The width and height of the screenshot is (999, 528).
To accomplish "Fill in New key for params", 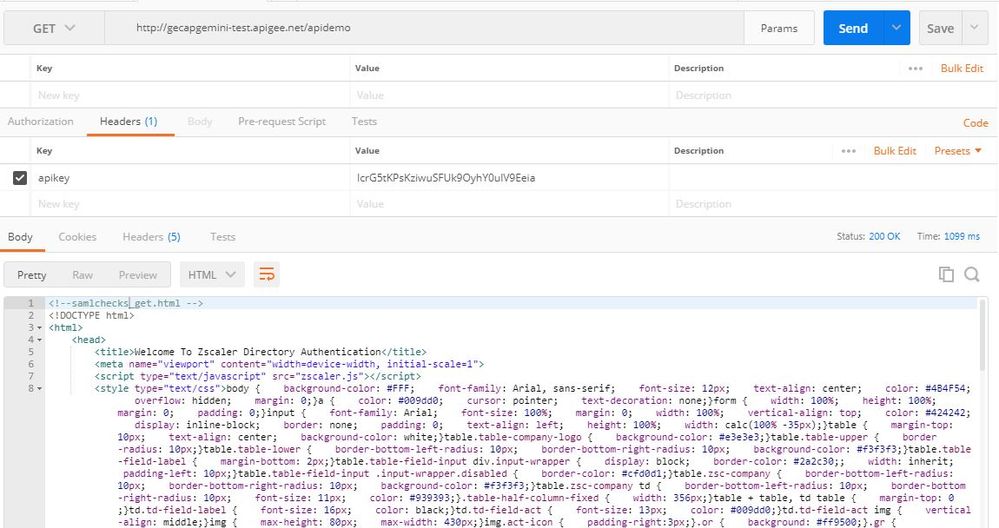I will click(191, 95).
